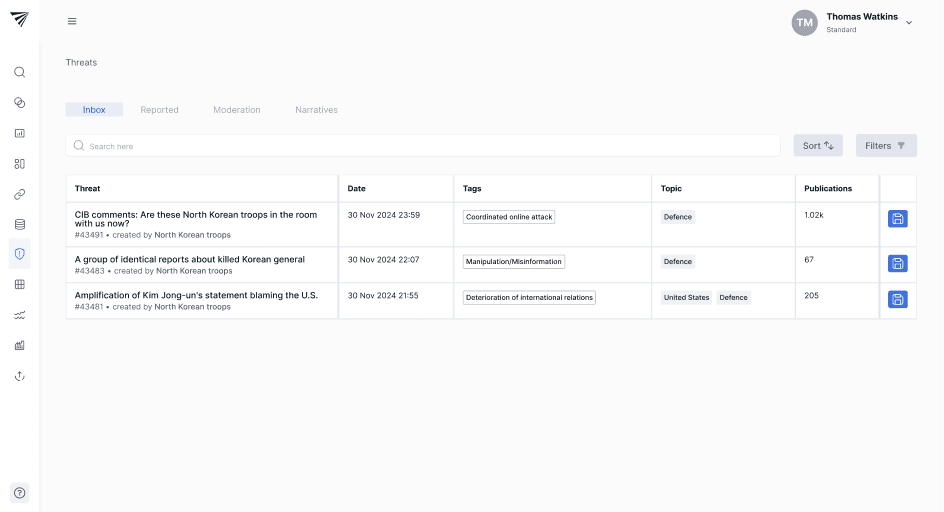Expand the Thomas Watkins user dropdown
944x512 pixels.
908,23
